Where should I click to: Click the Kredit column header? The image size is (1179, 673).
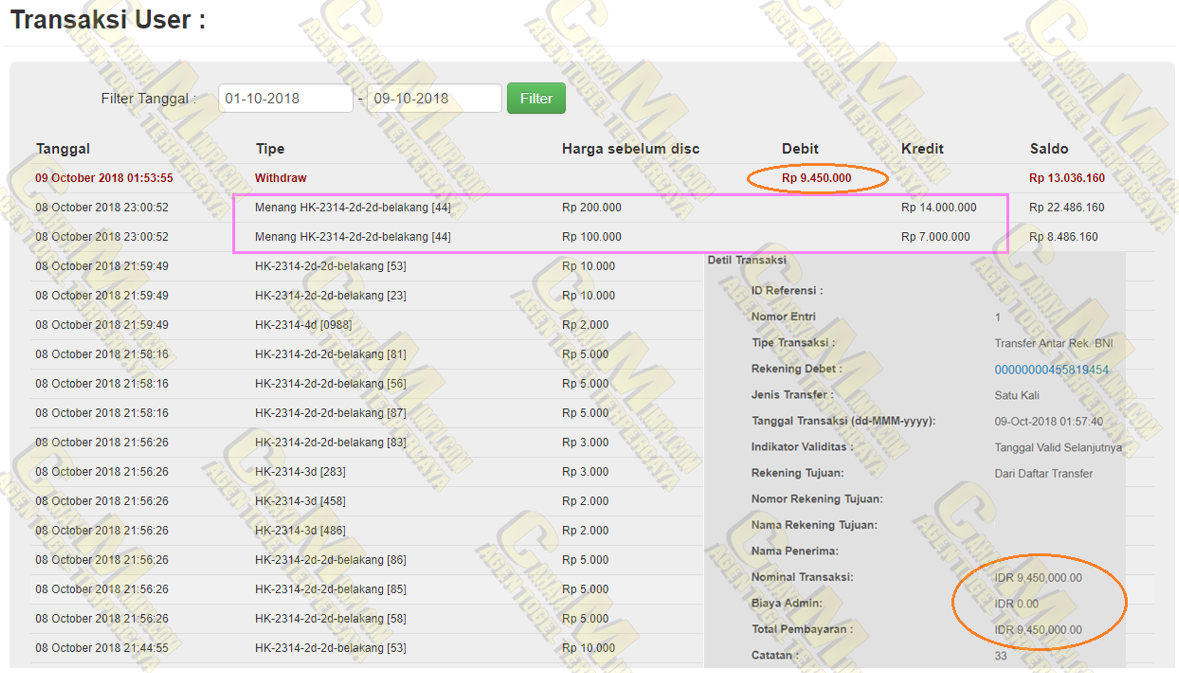point(922,149)
